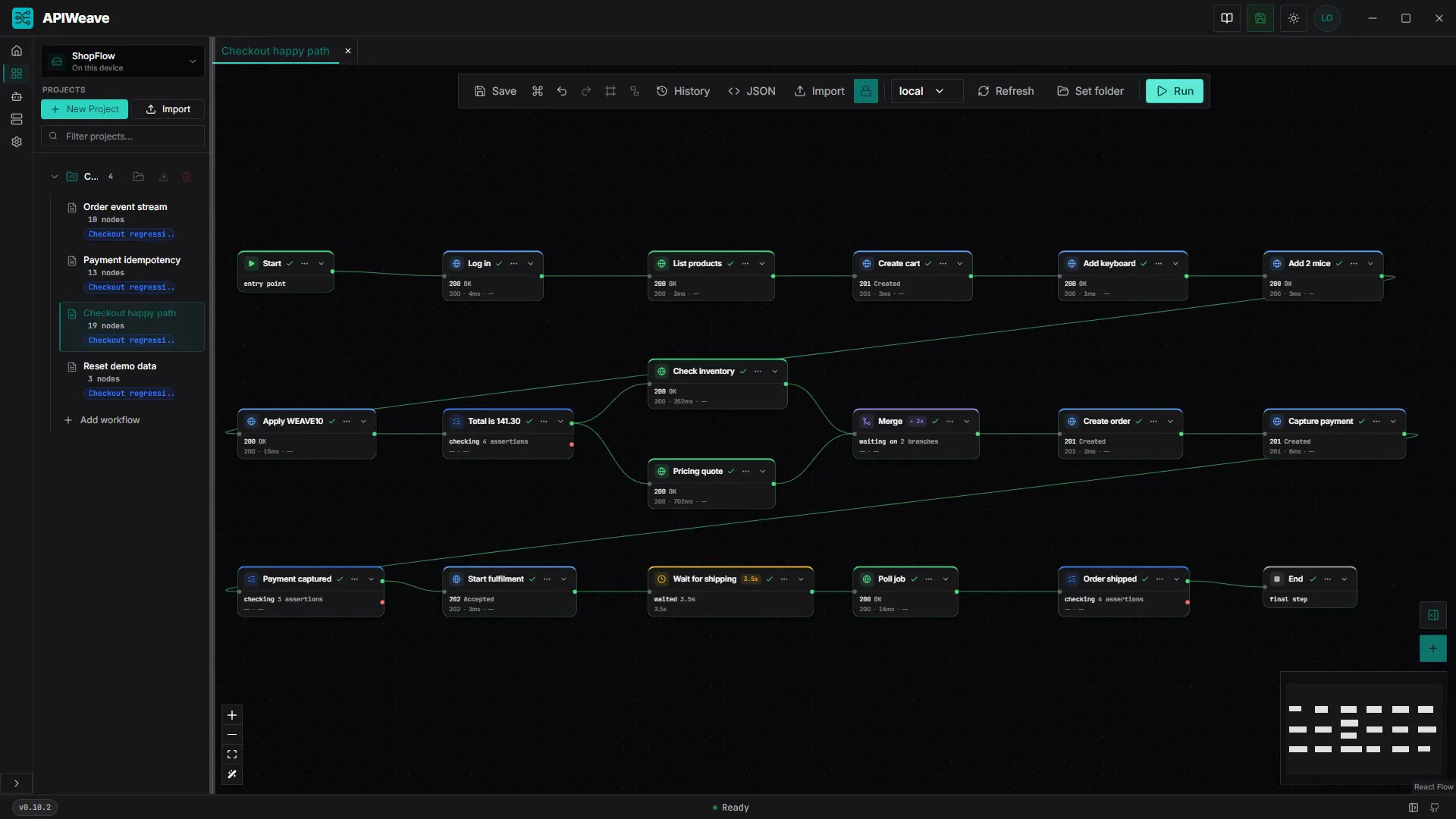
Task: Open the home sidebar icon
Action: point(17,51)
